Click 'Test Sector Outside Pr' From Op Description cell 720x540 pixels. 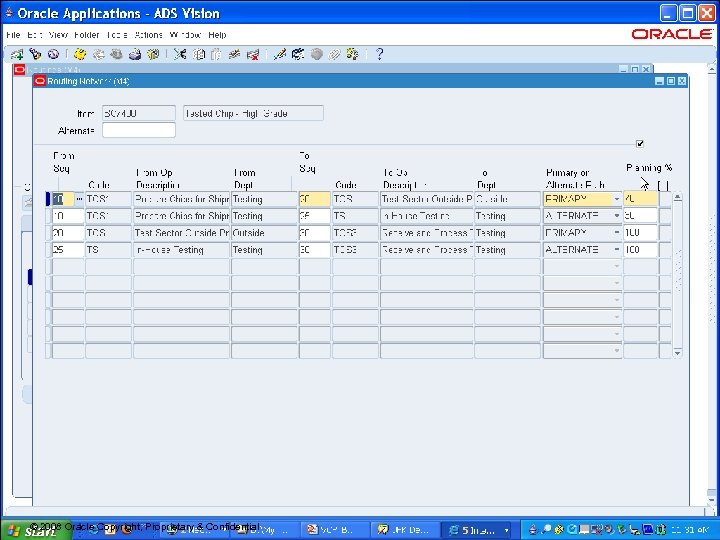181,233
